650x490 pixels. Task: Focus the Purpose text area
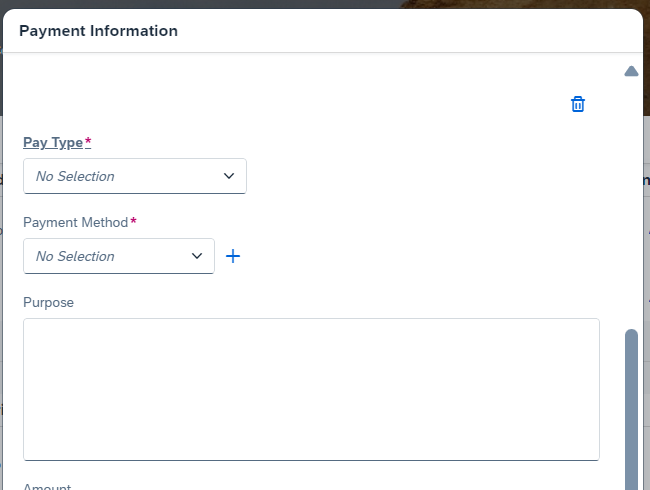[x=311, y=389]
